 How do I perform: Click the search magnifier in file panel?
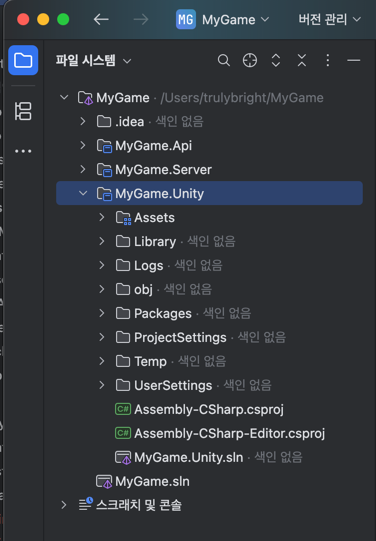pos(224,60)
